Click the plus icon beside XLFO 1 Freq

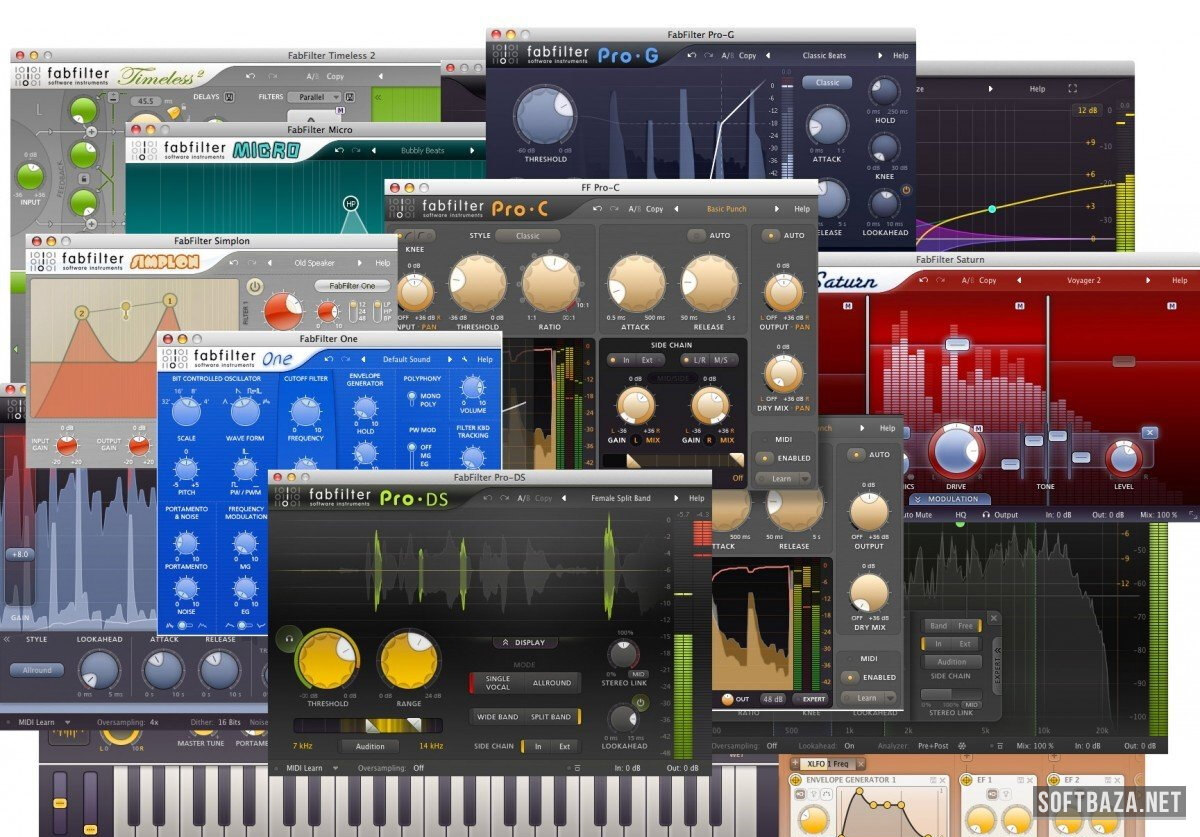796,764
